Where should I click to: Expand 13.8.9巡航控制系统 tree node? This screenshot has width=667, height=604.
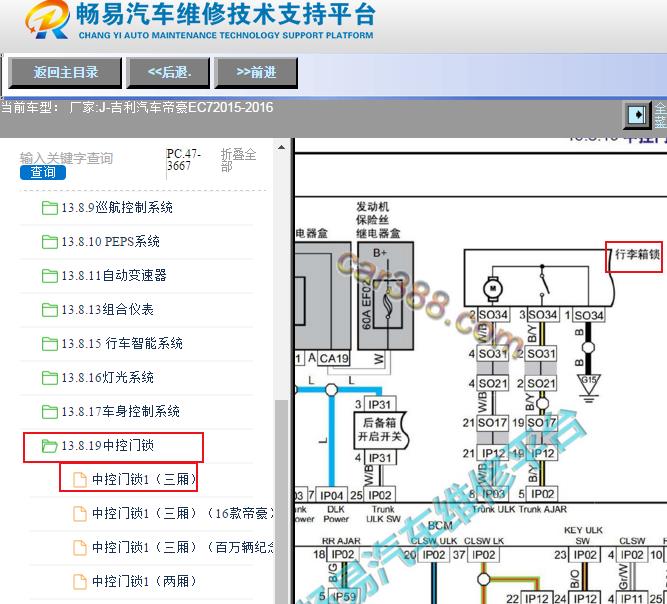pos(117,208)
